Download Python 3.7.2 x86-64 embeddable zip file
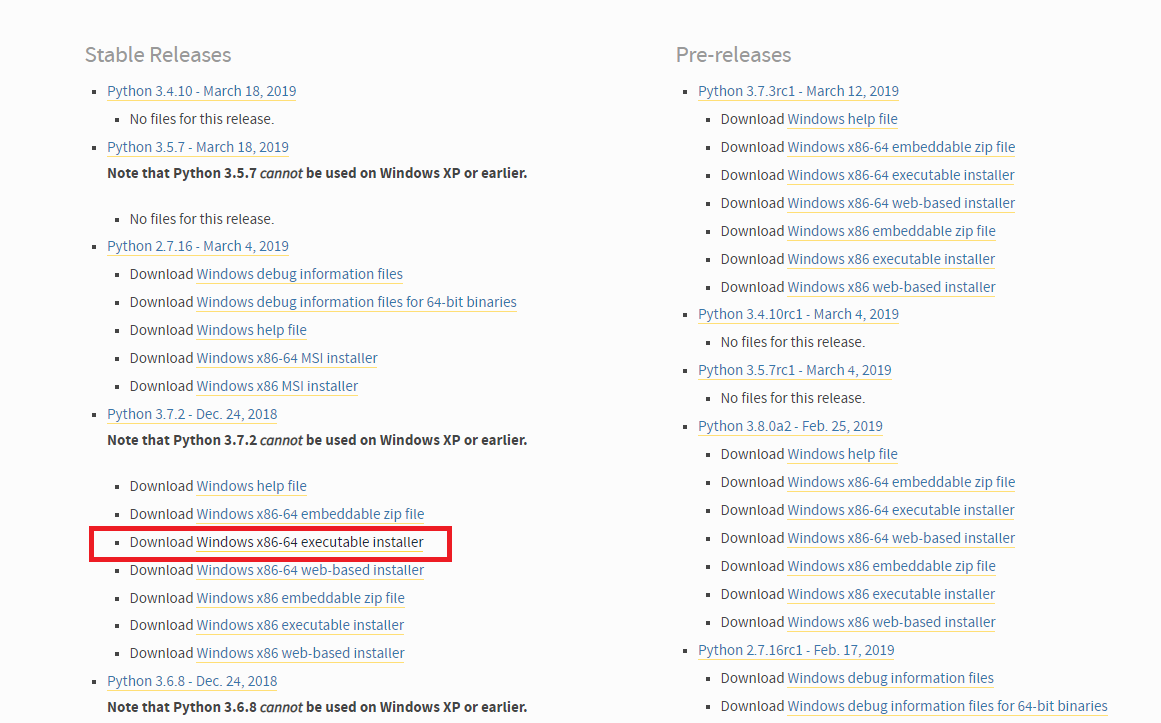 click(310, 514)
